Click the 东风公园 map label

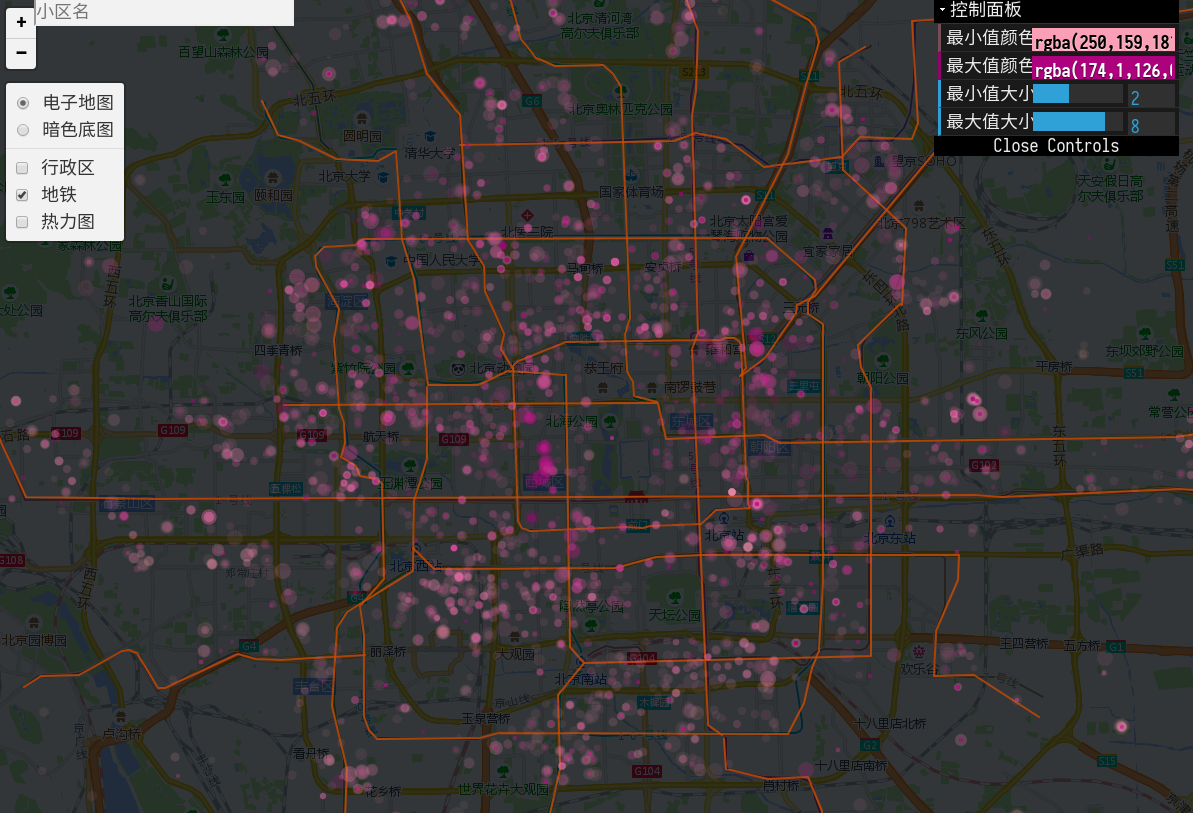(981, 333)
